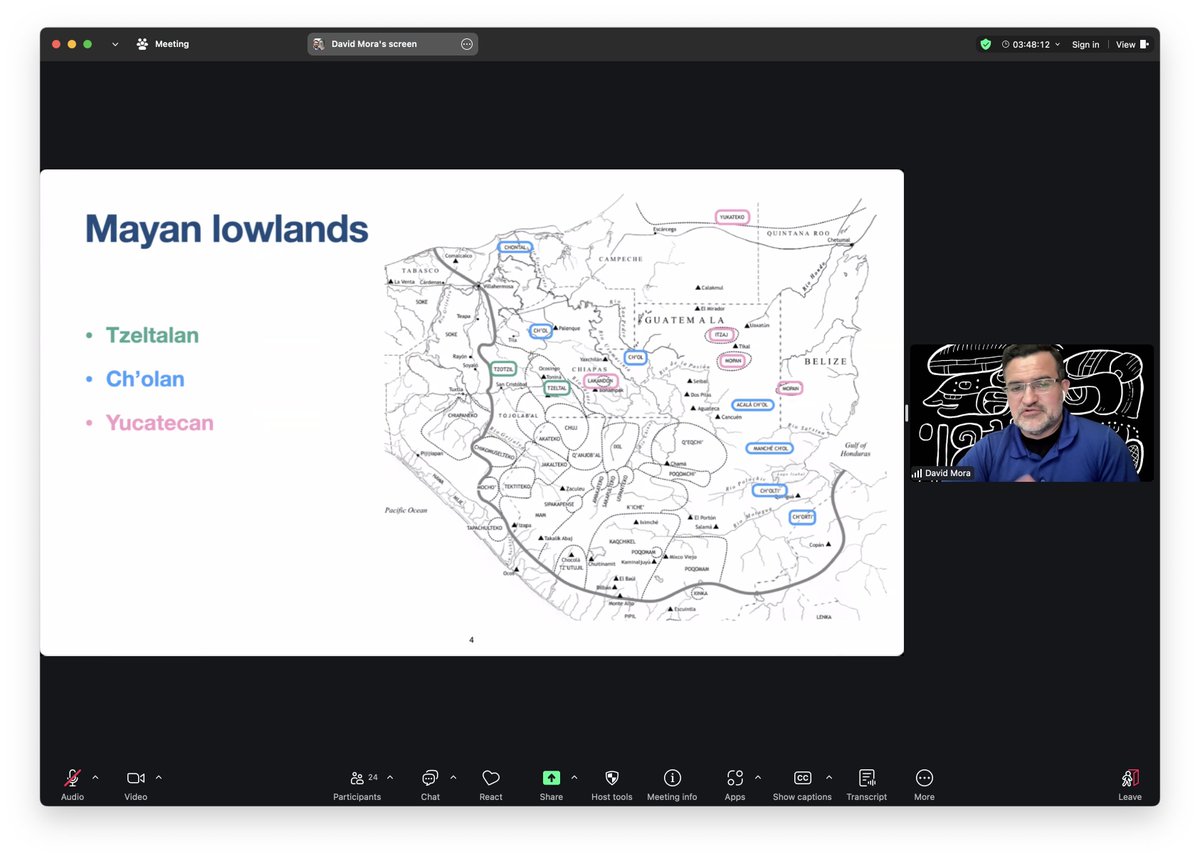
Task: Expand the chevron next to Chat
Action: (453, 777)
